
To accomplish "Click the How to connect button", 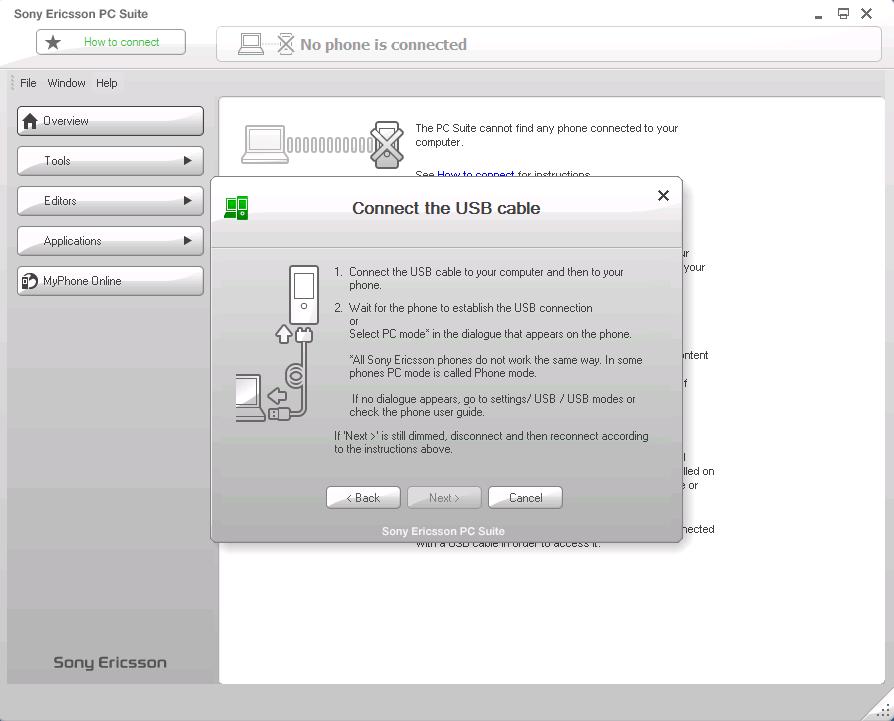I will 111,42.
